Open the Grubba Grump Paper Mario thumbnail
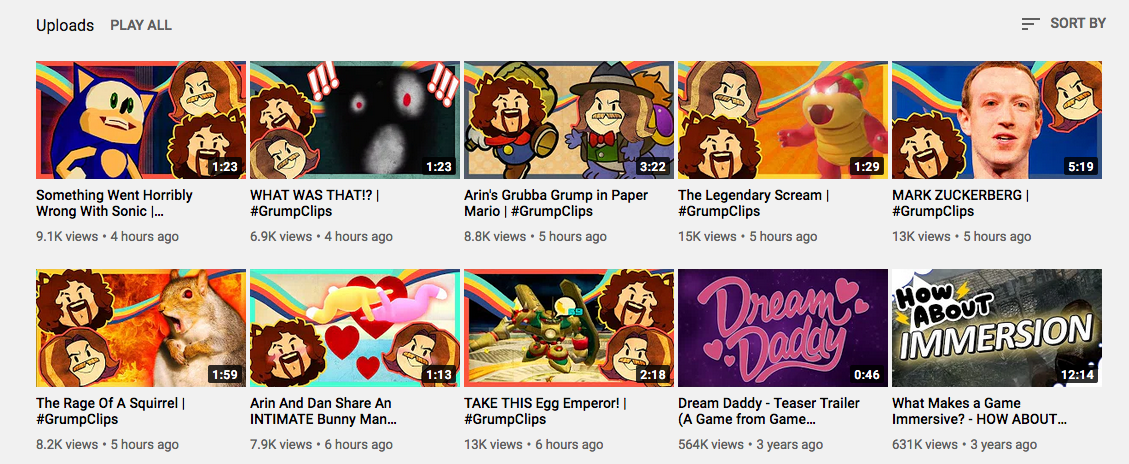 click(569, 120)
